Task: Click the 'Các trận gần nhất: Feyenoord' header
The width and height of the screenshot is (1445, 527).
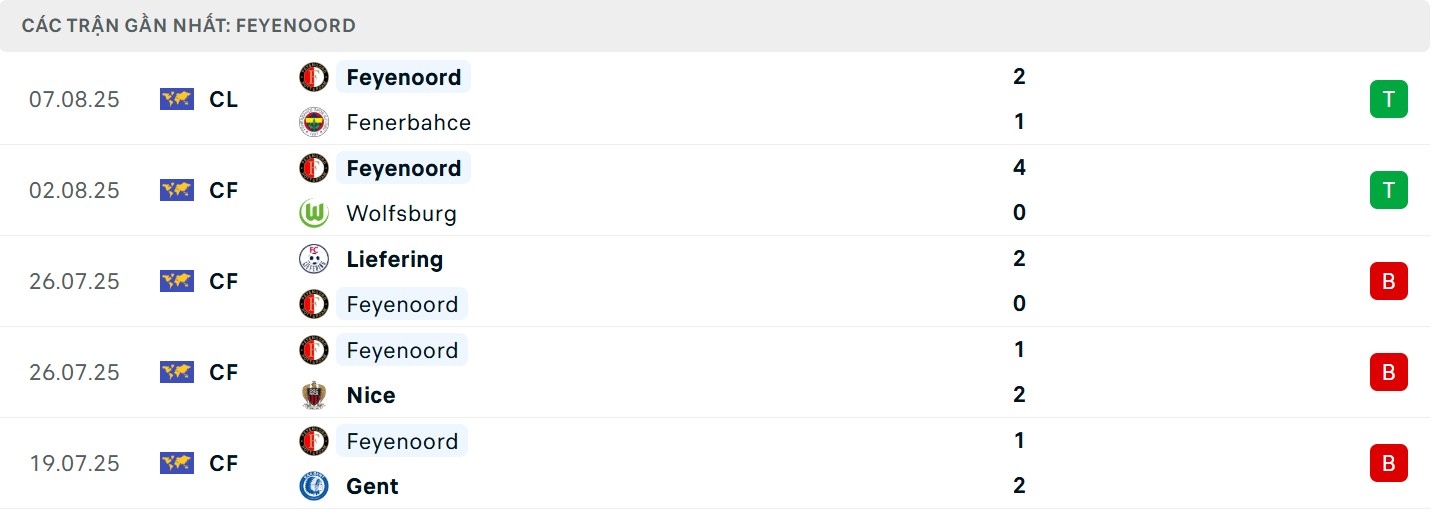Action: coord(189,25)
